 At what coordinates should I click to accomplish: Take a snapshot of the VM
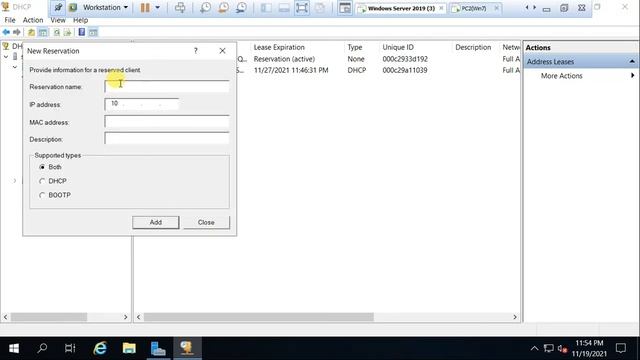click(205, 8)
